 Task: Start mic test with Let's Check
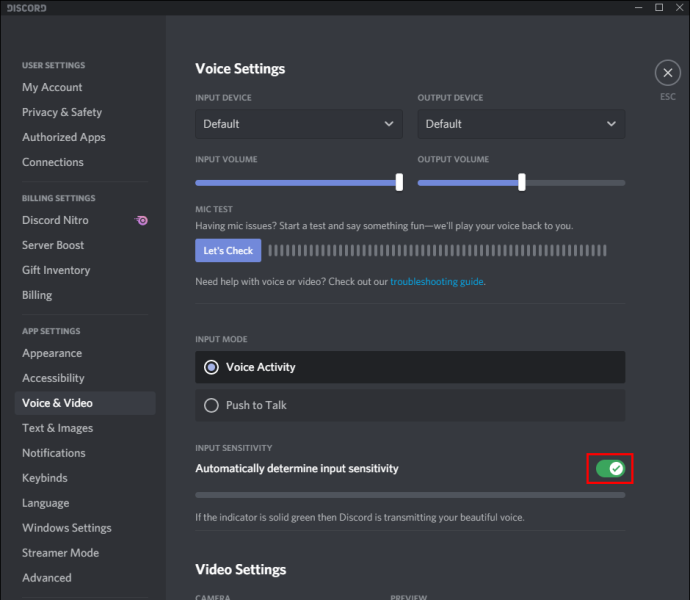[x=228, y=250]
